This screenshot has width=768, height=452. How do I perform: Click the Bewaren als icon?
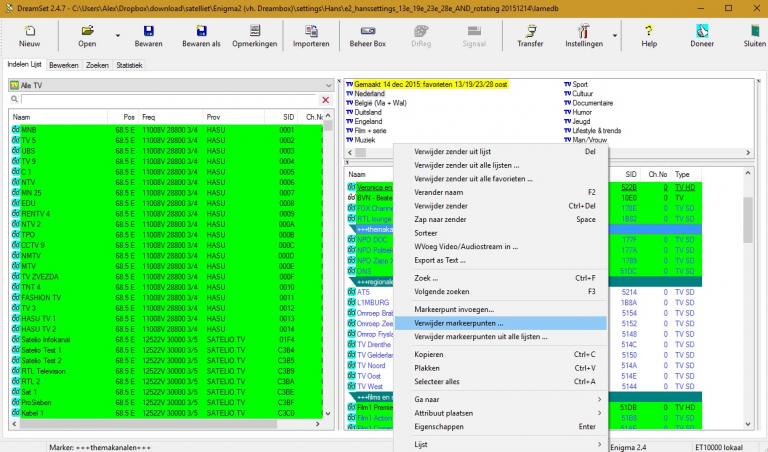201,35
